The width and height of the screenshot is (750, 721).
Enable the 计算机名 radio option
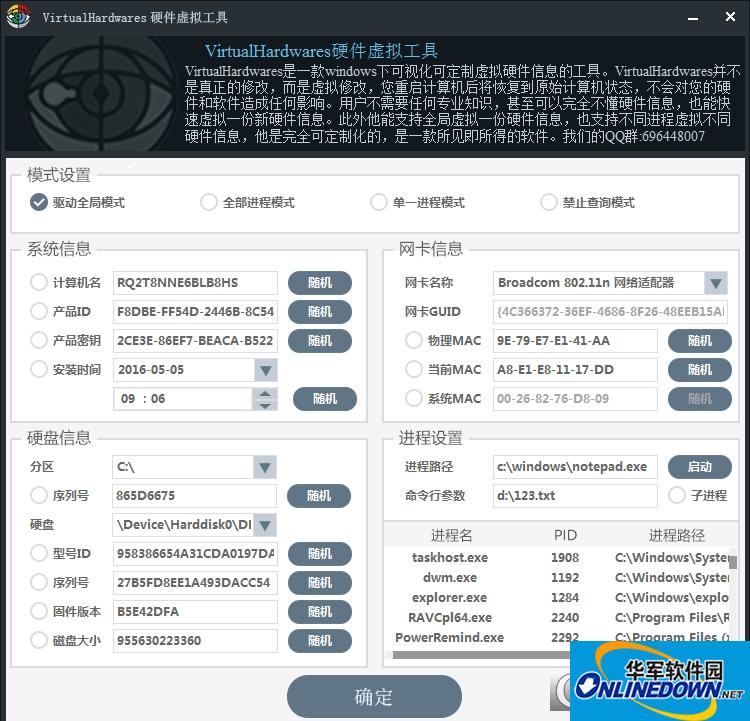tap(39, 282)
